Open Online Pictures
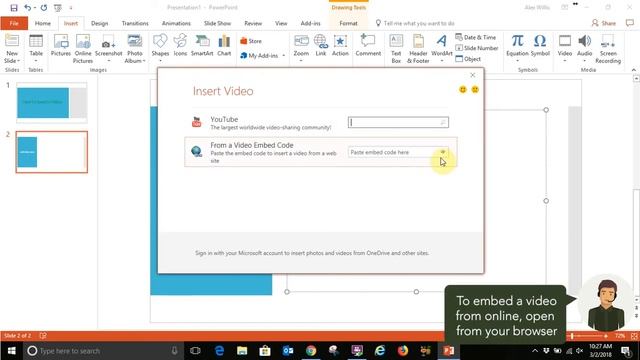 [83, 49]
